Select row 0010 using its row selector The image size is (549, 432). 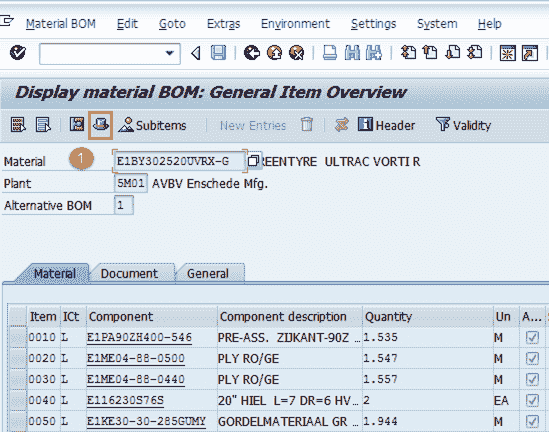(18, 337)
